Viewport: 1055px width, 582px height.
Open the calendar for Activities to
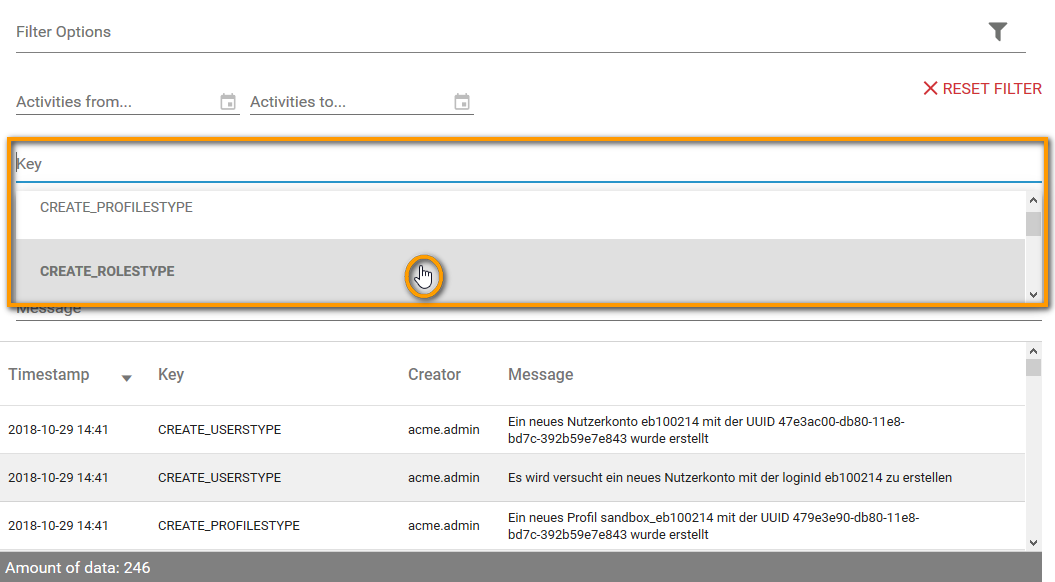[462, 100]
